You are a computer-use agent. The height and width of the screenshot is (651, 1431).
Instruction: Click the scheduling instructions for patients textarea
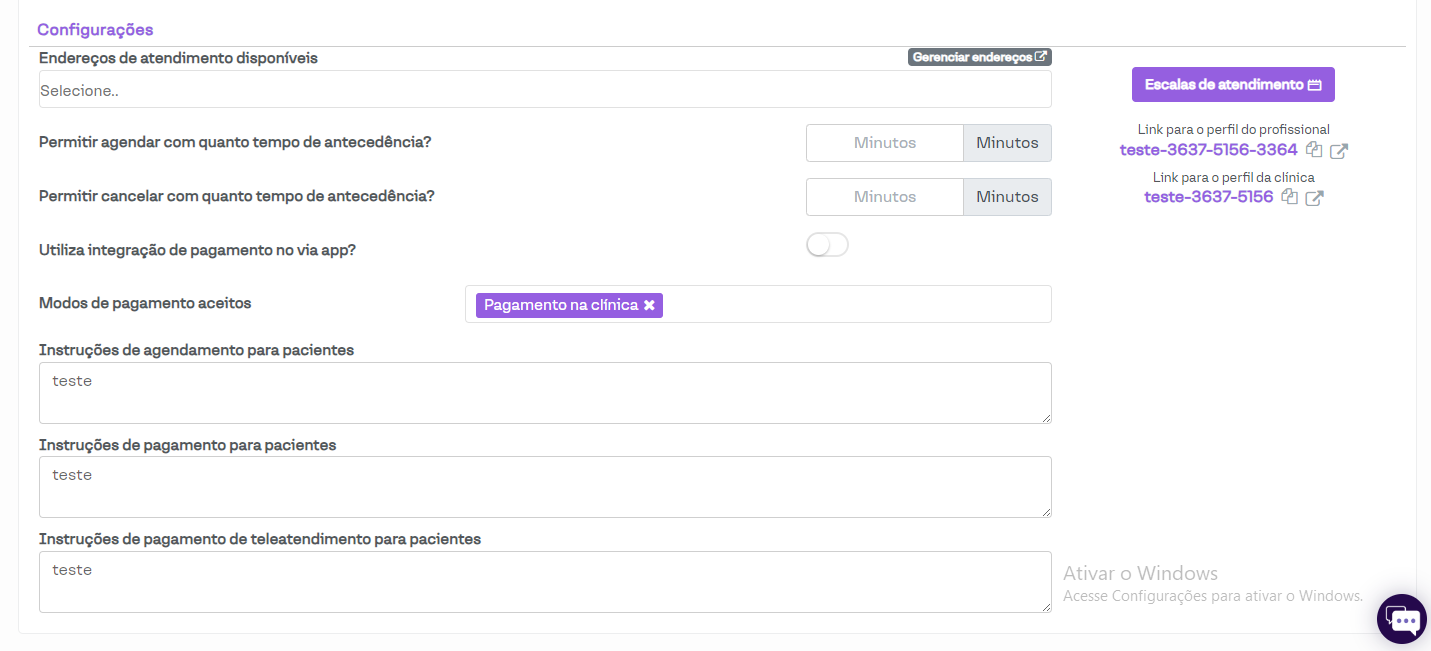pyautogui.click(x=545, y=393)
